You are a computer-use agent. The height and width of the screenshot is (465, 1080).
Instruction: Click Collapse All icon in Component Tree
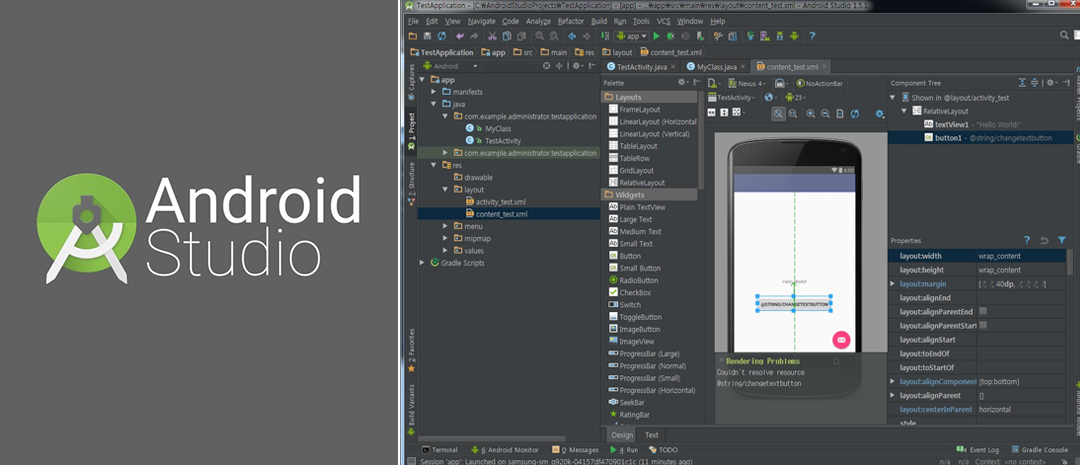[x=1035, y=83]
